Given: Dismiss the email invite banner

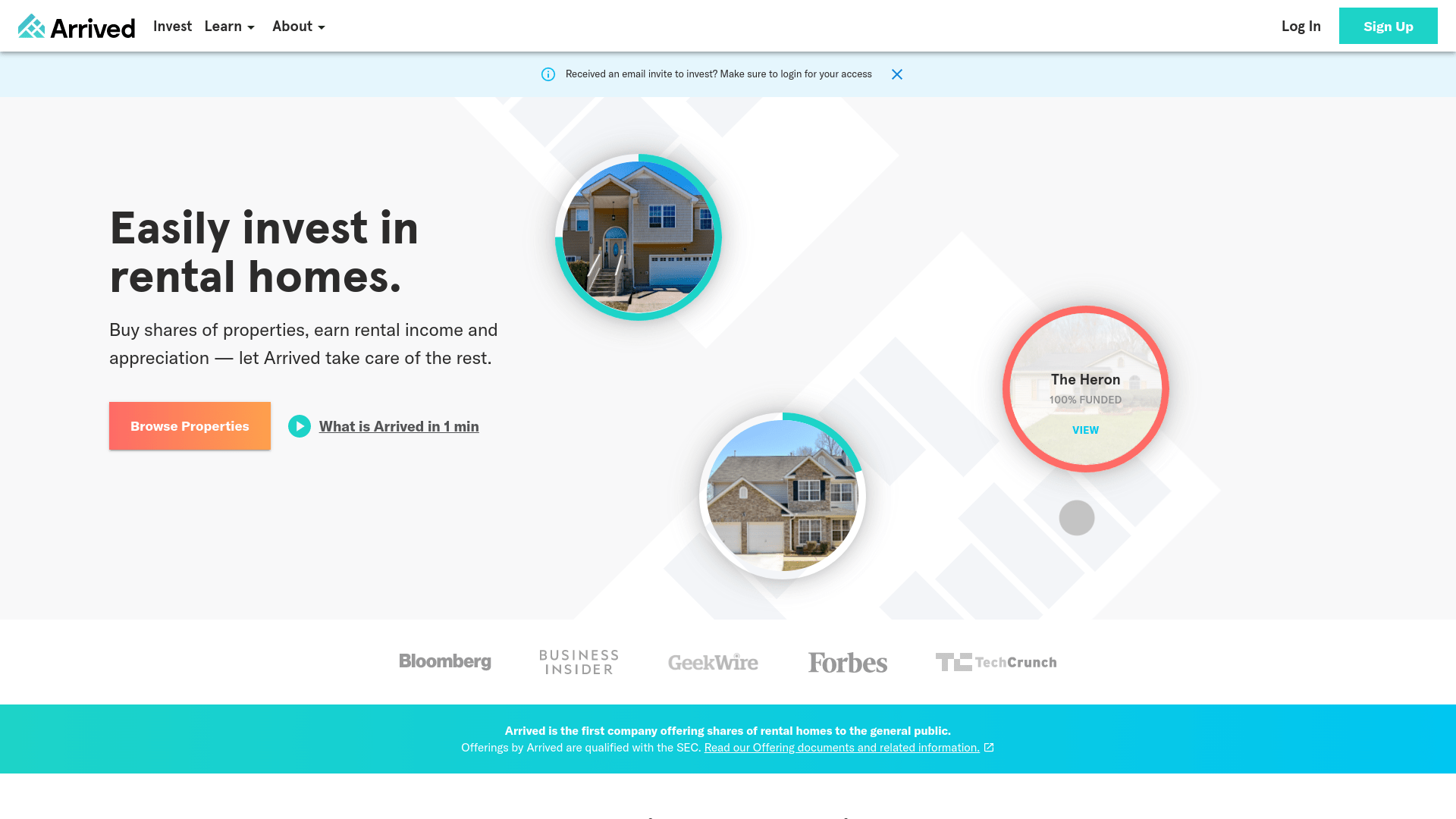Looking at the screenshot, I should tap(897, 74).
